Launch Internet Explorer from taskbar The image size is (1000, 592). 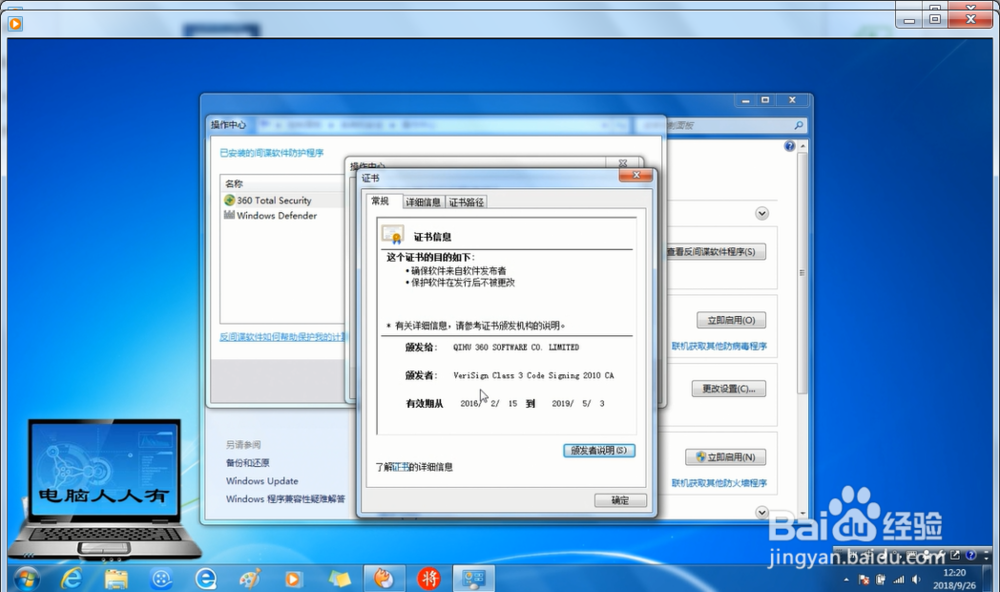tap(71, 579)
